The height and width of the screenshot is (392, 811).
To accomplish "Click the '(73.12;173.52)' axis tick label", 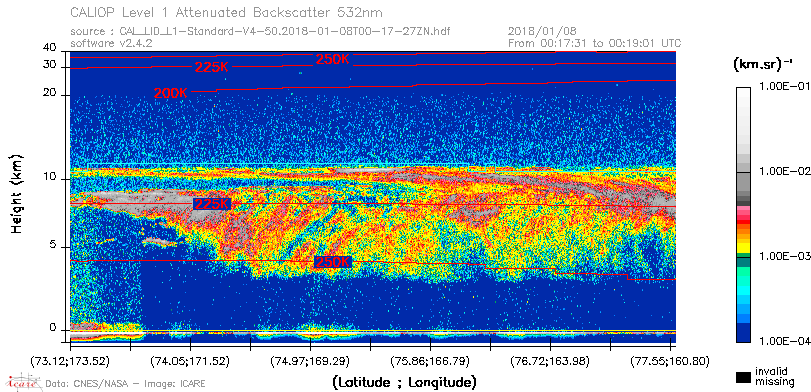I will click(71, 360).
